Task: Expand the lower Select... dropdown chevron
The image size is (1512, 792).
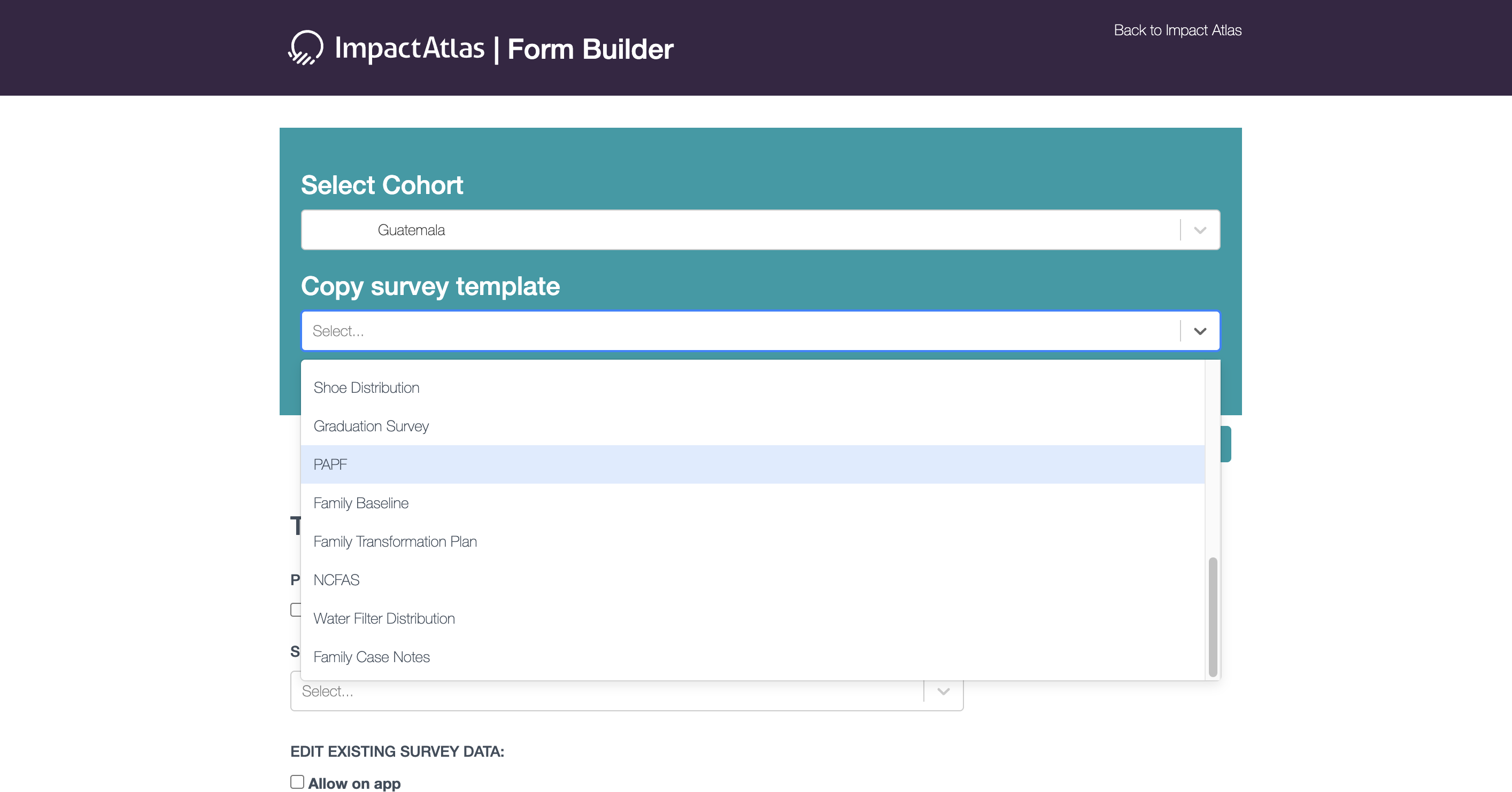Action: (943, 691)
